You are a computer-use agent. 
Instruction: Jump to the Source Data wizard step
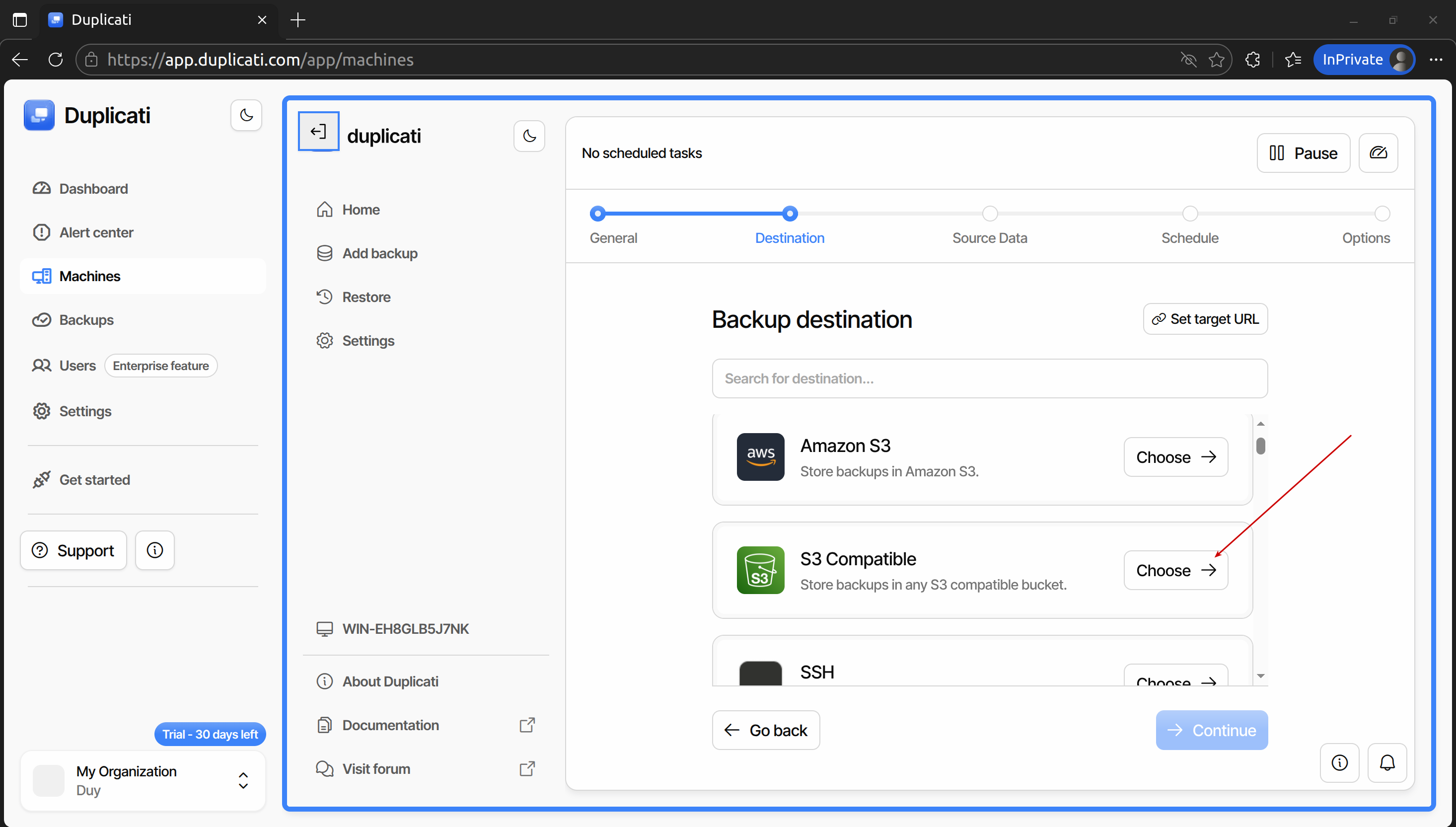(x=990, y=214)
